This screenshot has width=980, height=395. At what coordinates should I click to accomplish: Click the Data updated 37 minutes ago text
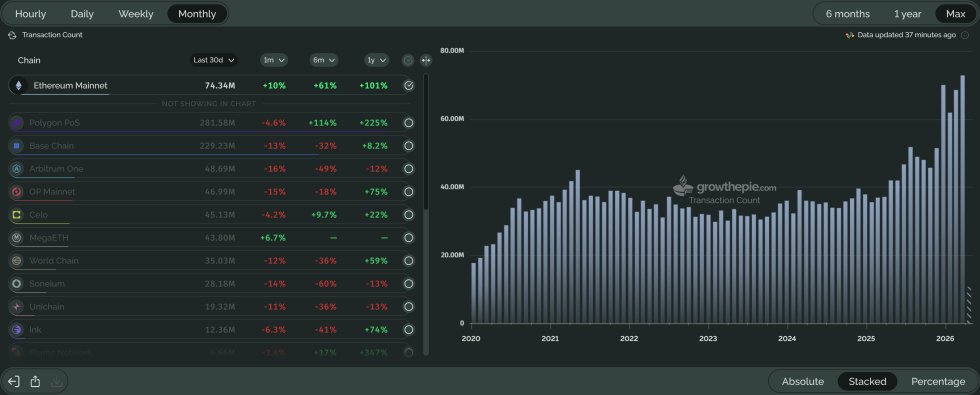907,35
